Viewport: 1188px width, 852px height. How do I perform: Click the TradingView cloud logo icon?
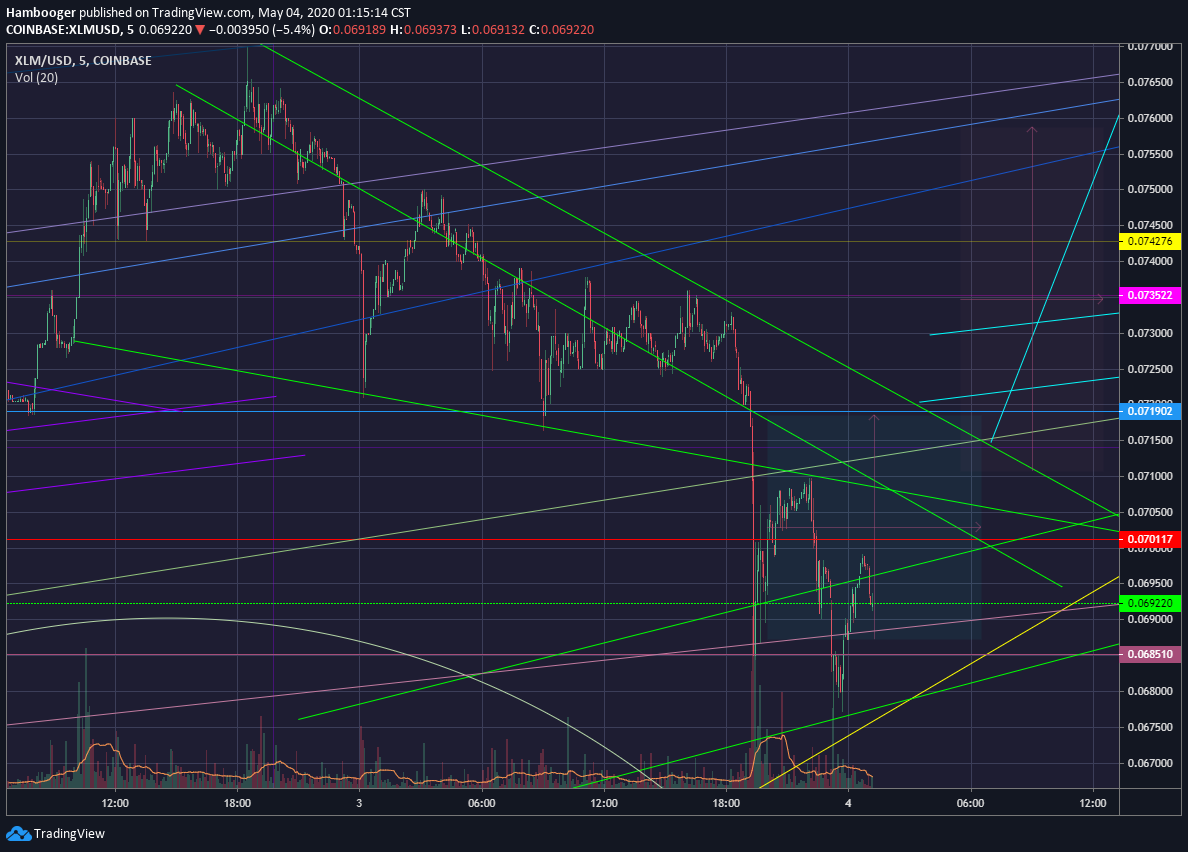18,834
